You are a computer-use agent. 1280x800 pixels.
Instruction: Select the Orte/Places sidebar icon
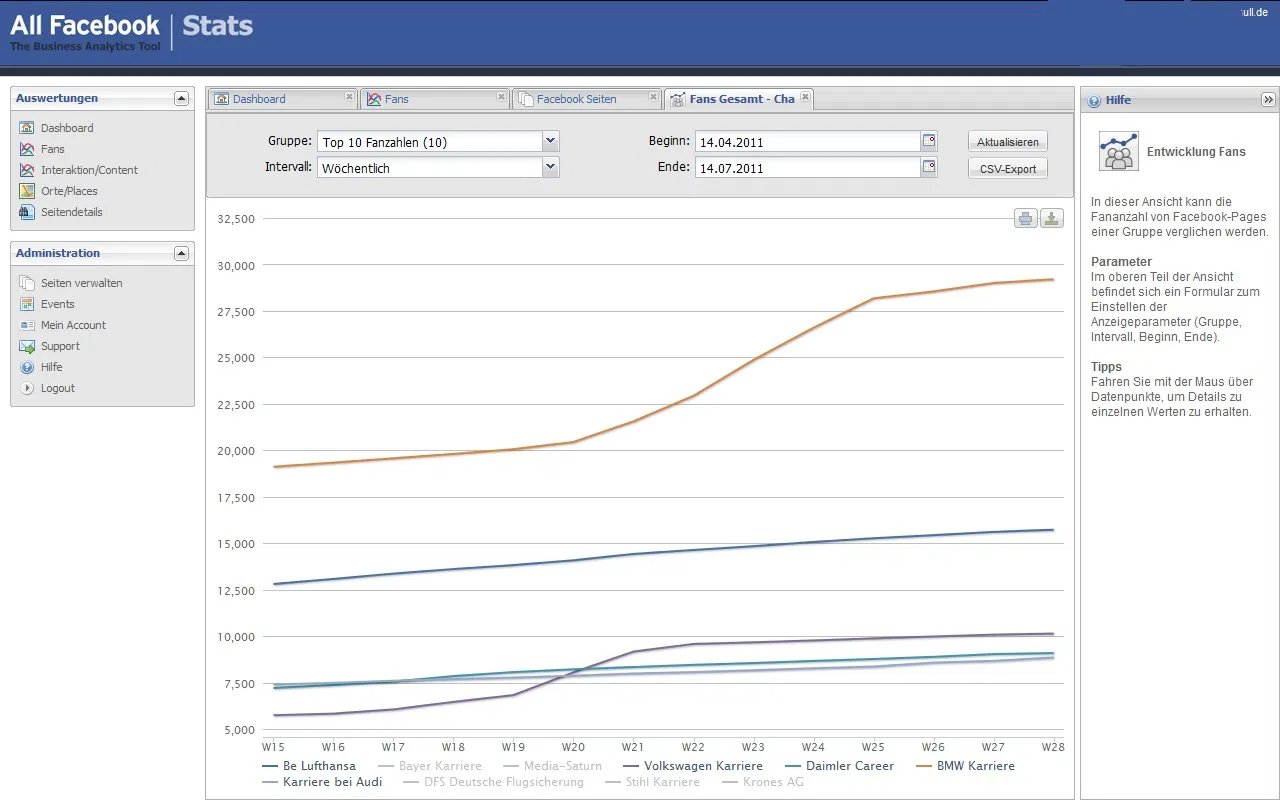pos(27,191)
